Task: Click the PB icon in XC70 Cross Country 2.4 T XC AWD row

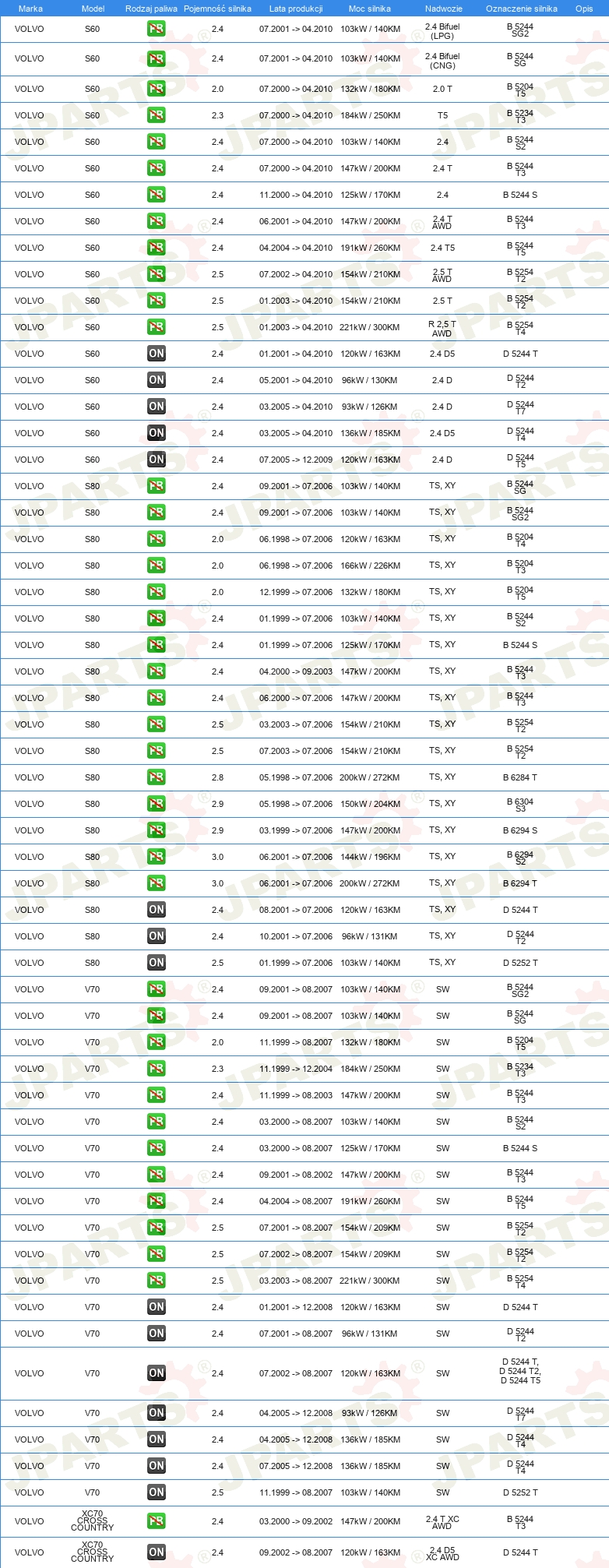Action: 157,1521
